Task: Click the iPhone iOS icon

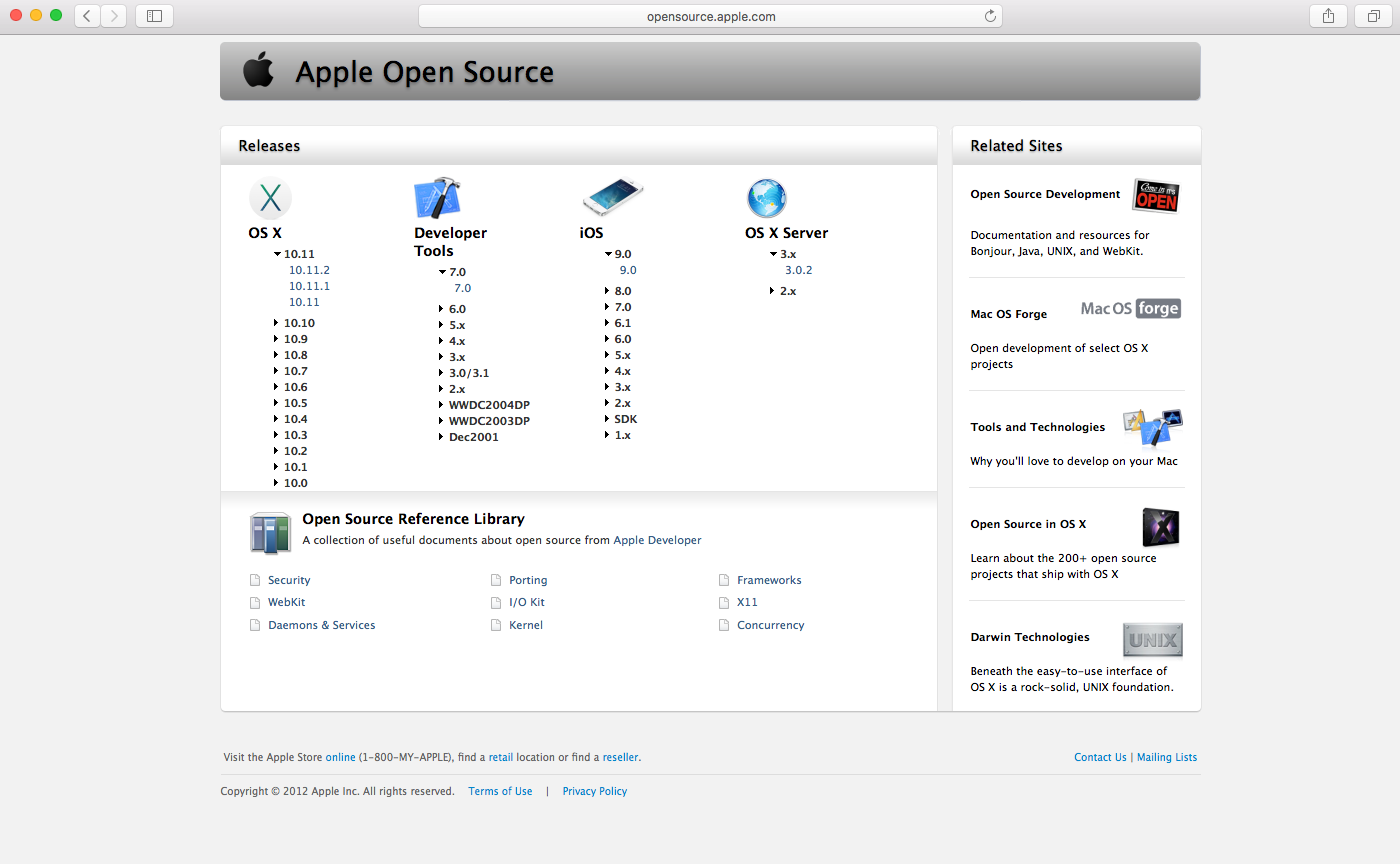Action: point(612,197)
